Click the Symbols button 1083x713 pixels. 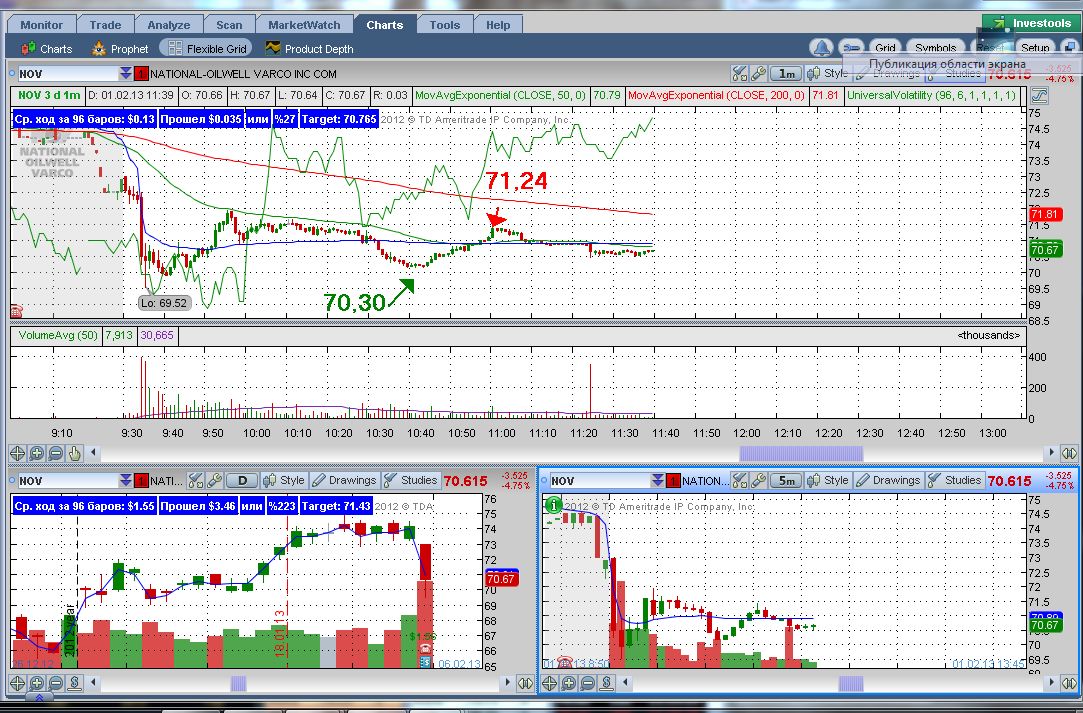(935, 48)
